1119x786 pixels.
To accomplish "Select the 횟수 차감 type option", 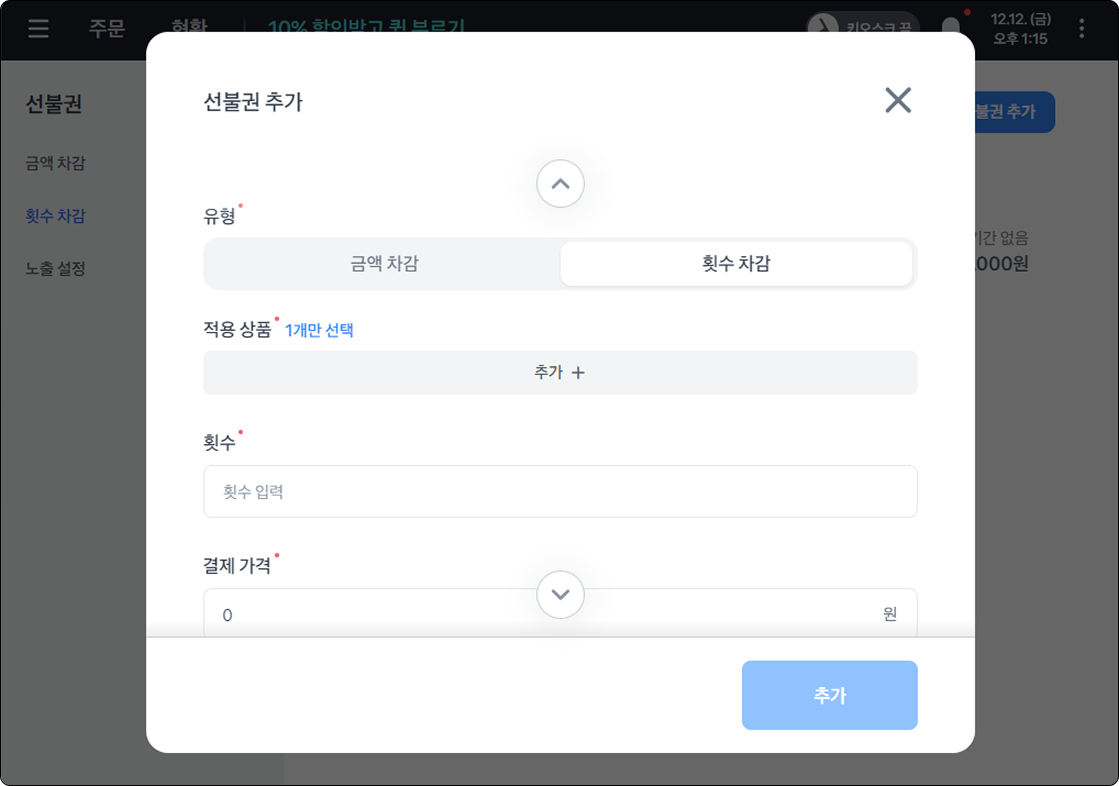I will pos(736,264).
